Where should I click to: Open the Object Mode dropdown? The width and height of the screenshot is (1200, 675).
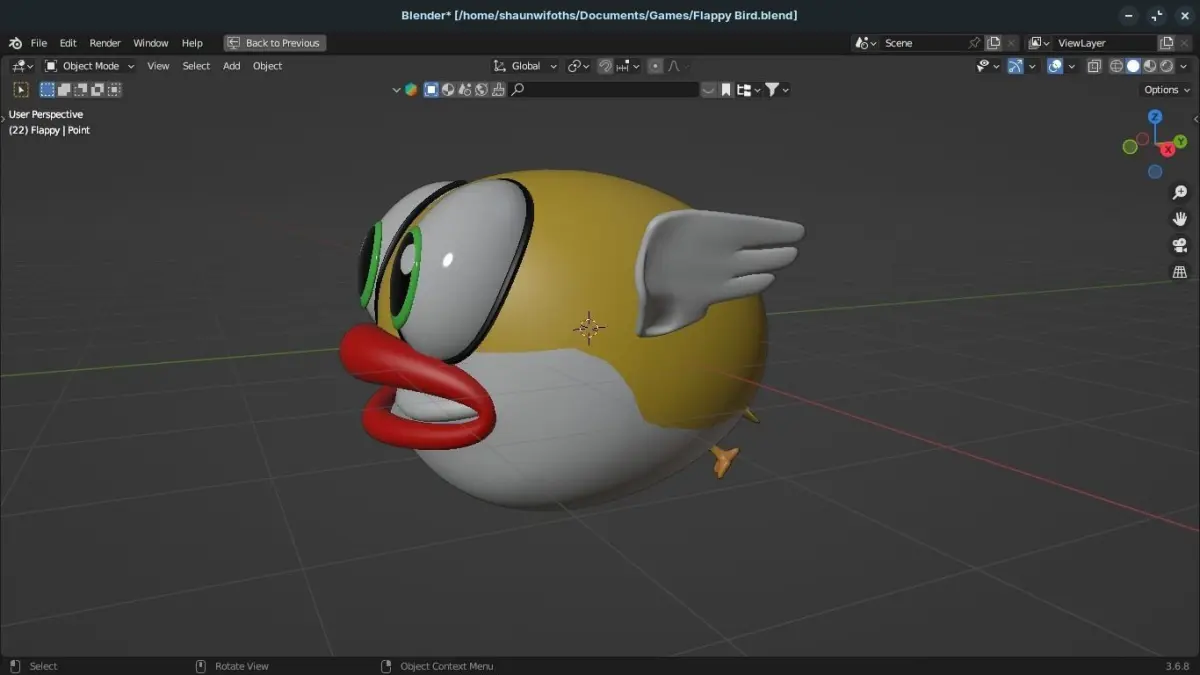[x=90, y=66]
